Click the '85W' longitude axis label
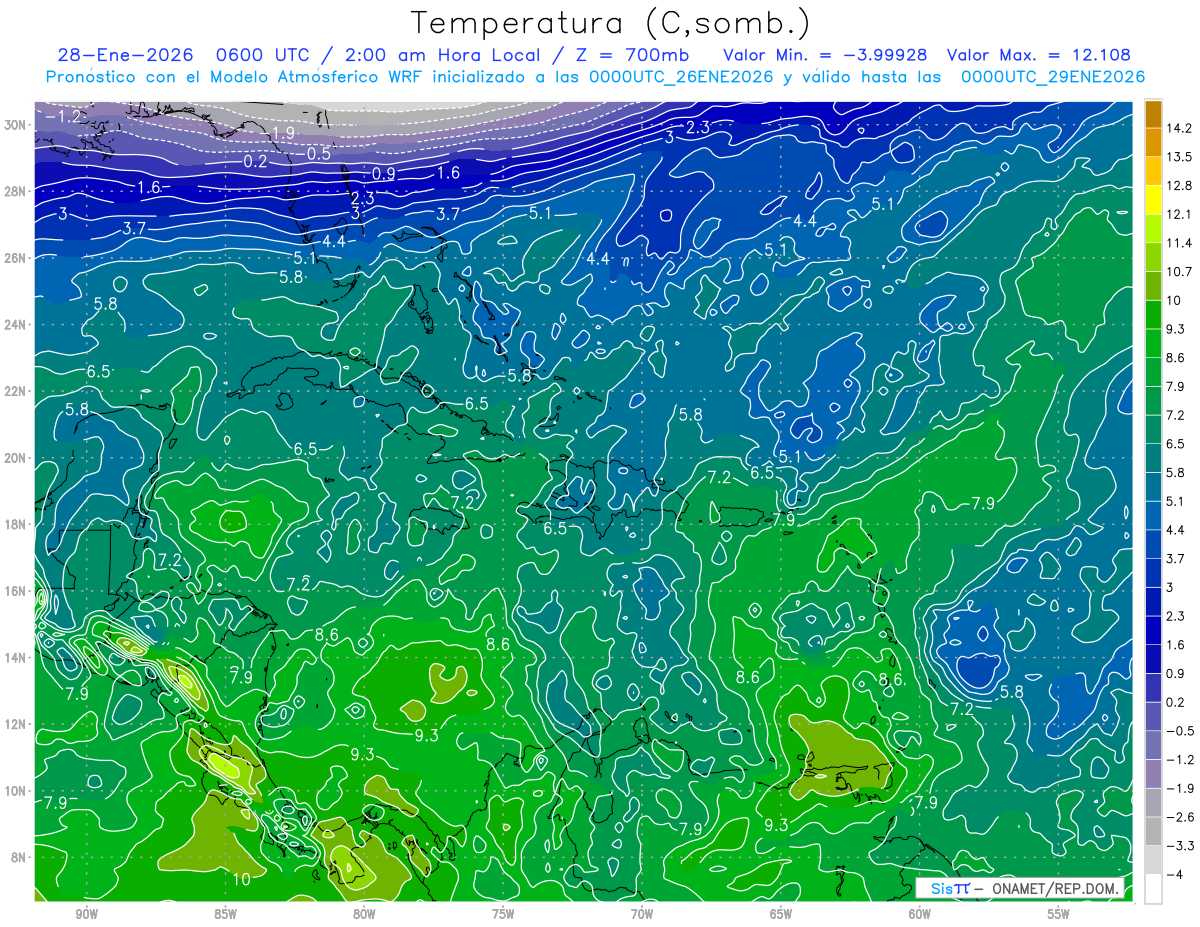 coord(225,914)
